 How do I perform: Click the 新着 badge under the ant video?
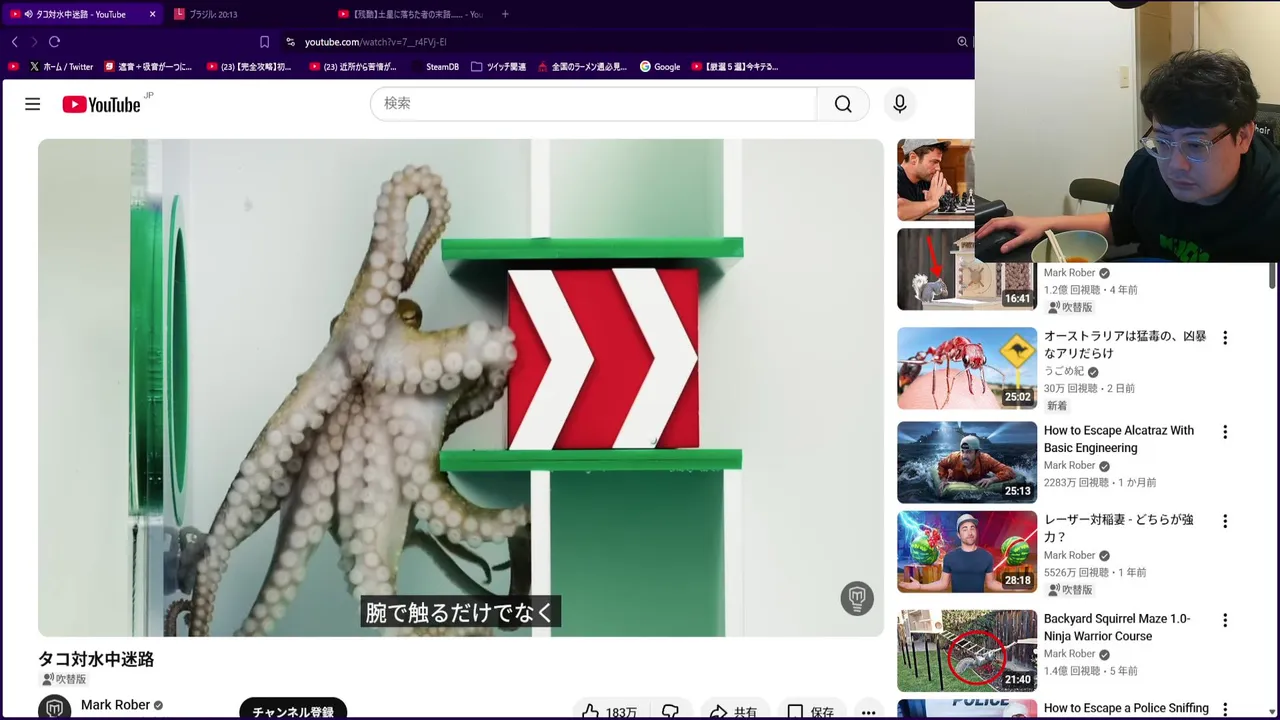pyautogui.click(x=1057, y=406)
